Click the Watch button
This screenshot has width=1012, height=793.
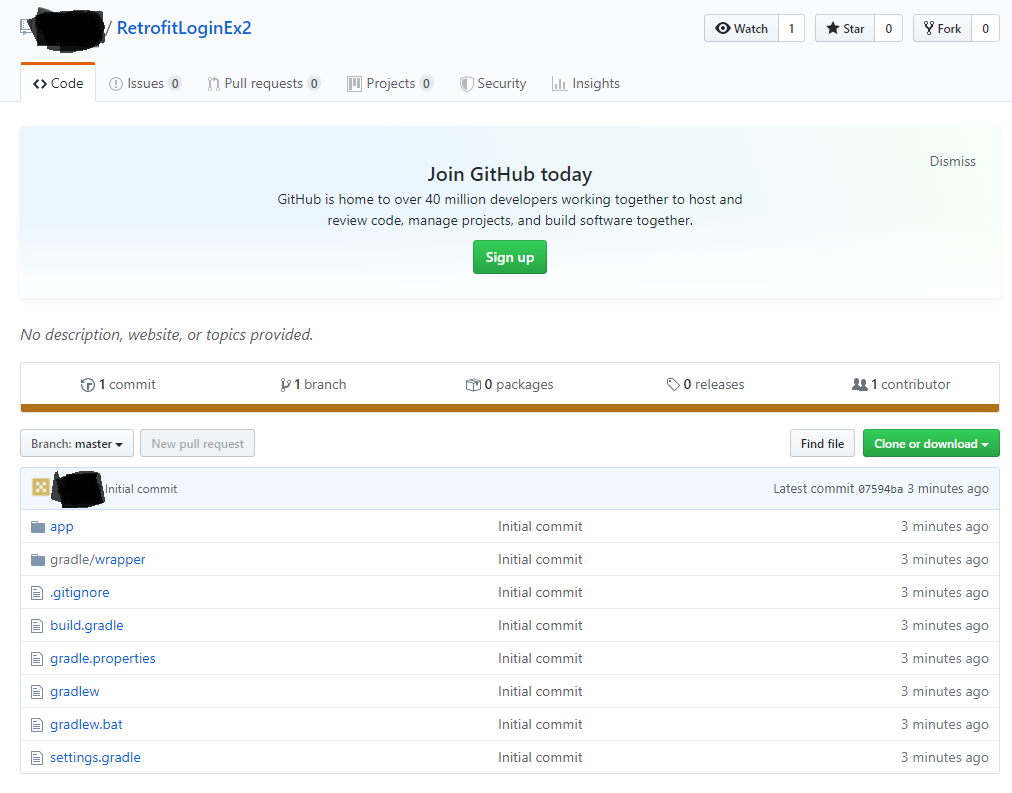click(741, 28)
